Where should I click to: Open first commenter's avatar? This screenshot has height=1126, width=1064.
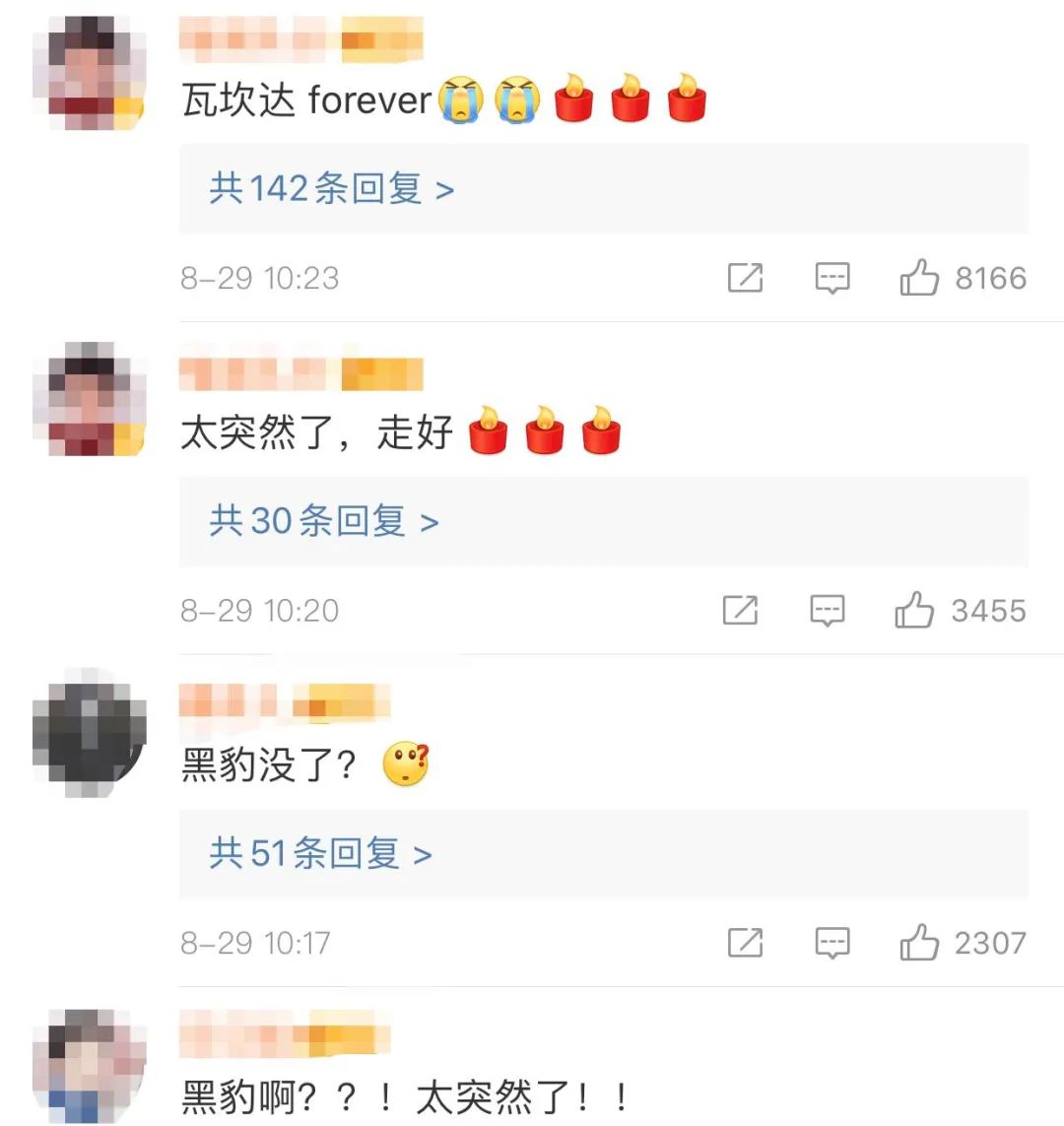pos(89,73)
